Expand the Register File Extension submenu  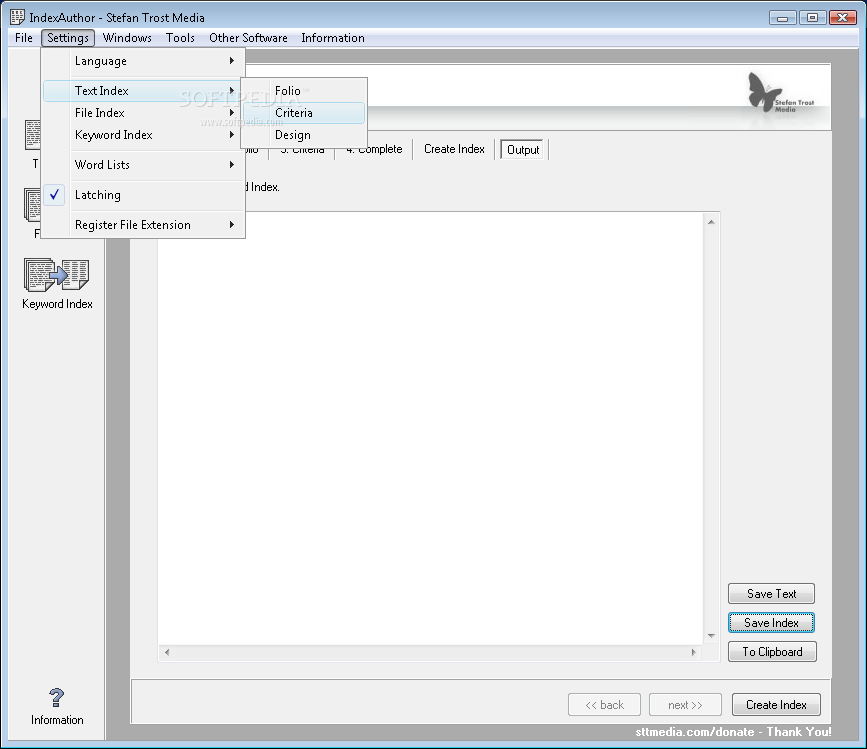144,225
